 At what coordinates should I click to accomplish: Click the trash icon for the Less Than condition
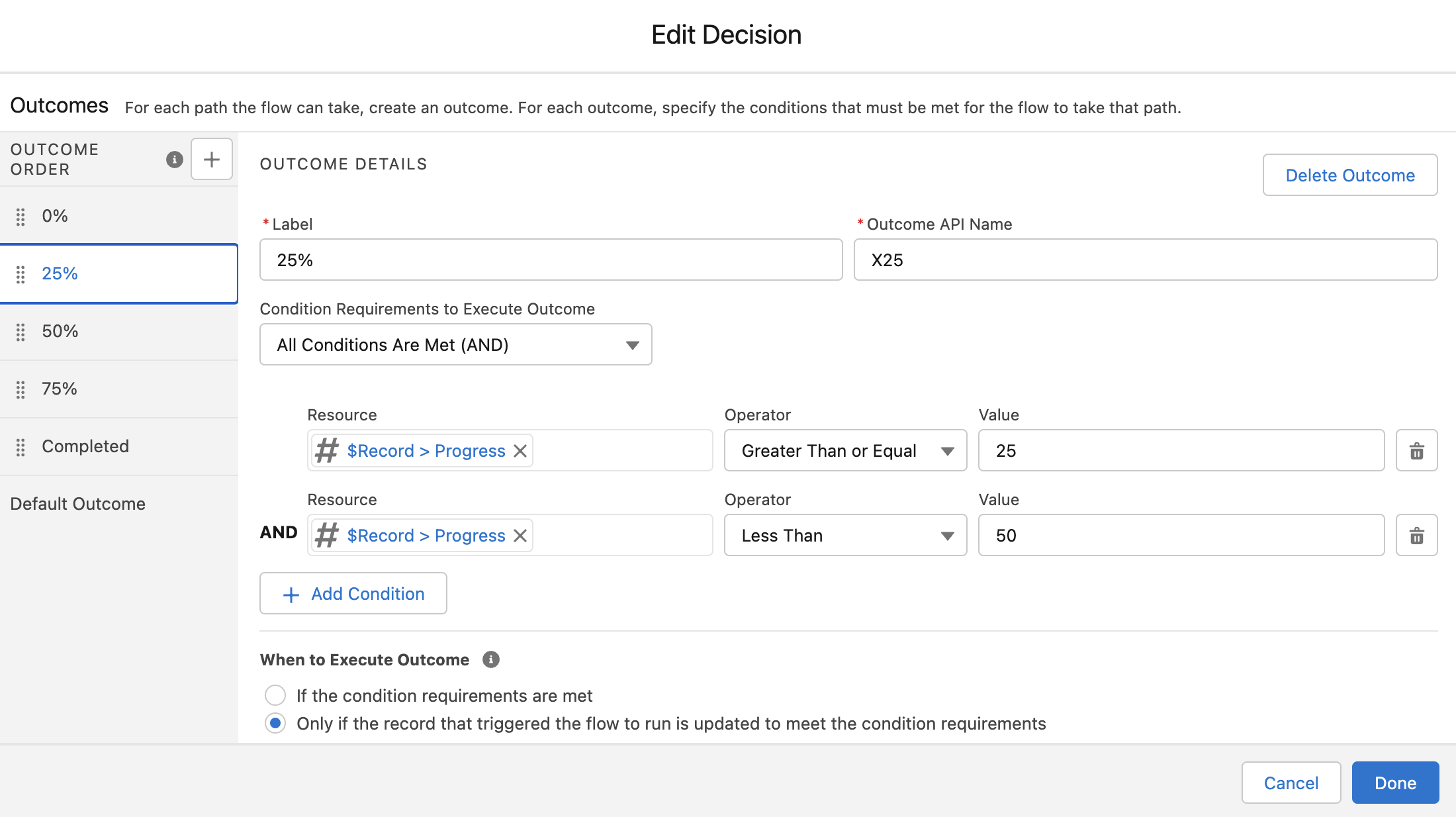click(1416, 535)
